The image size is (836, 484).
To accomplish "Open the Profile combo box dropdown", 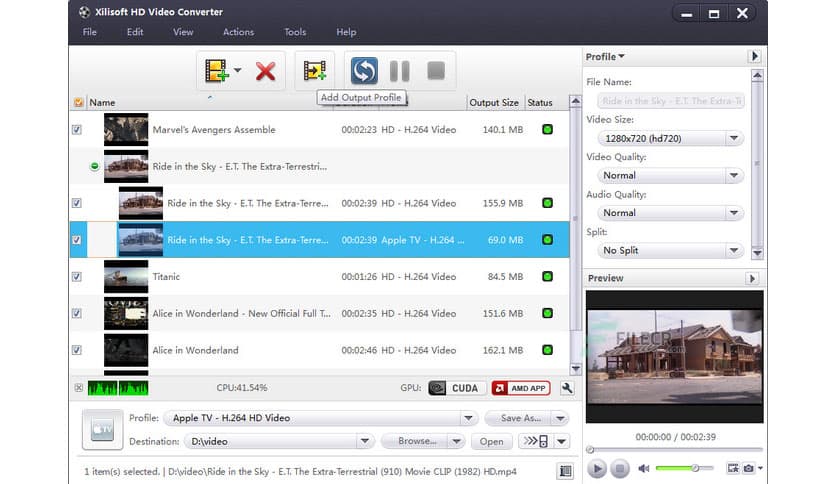I will 468,418.
